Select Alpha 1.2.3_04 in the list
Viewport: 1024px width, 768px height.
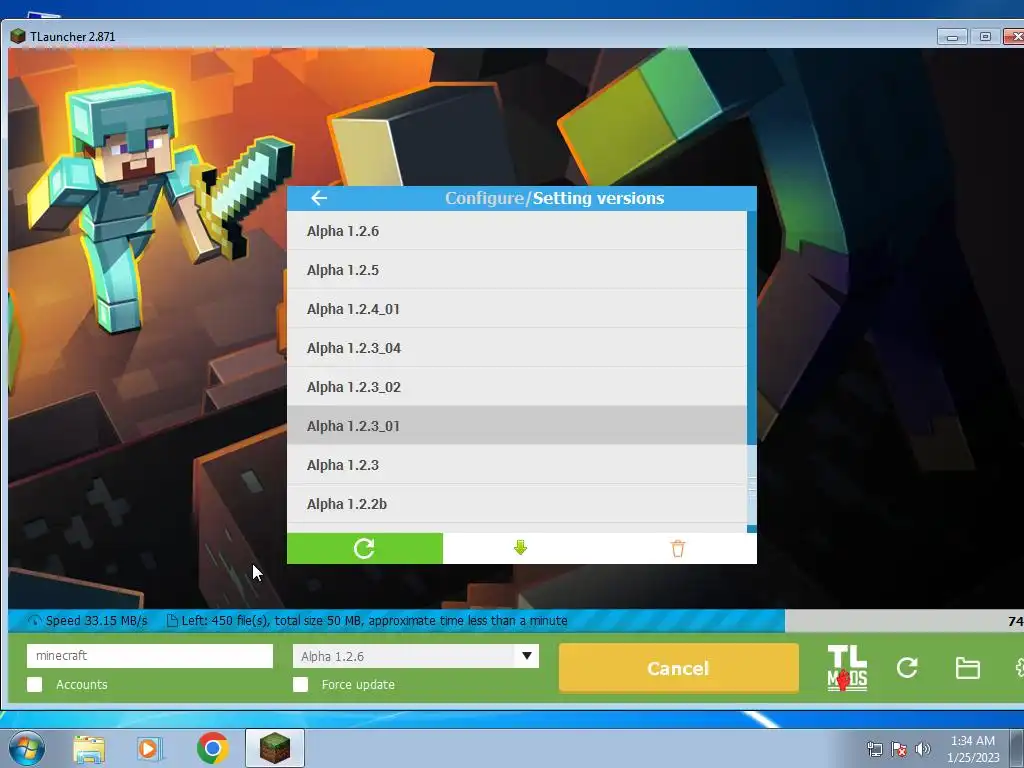tap(517, 348)
